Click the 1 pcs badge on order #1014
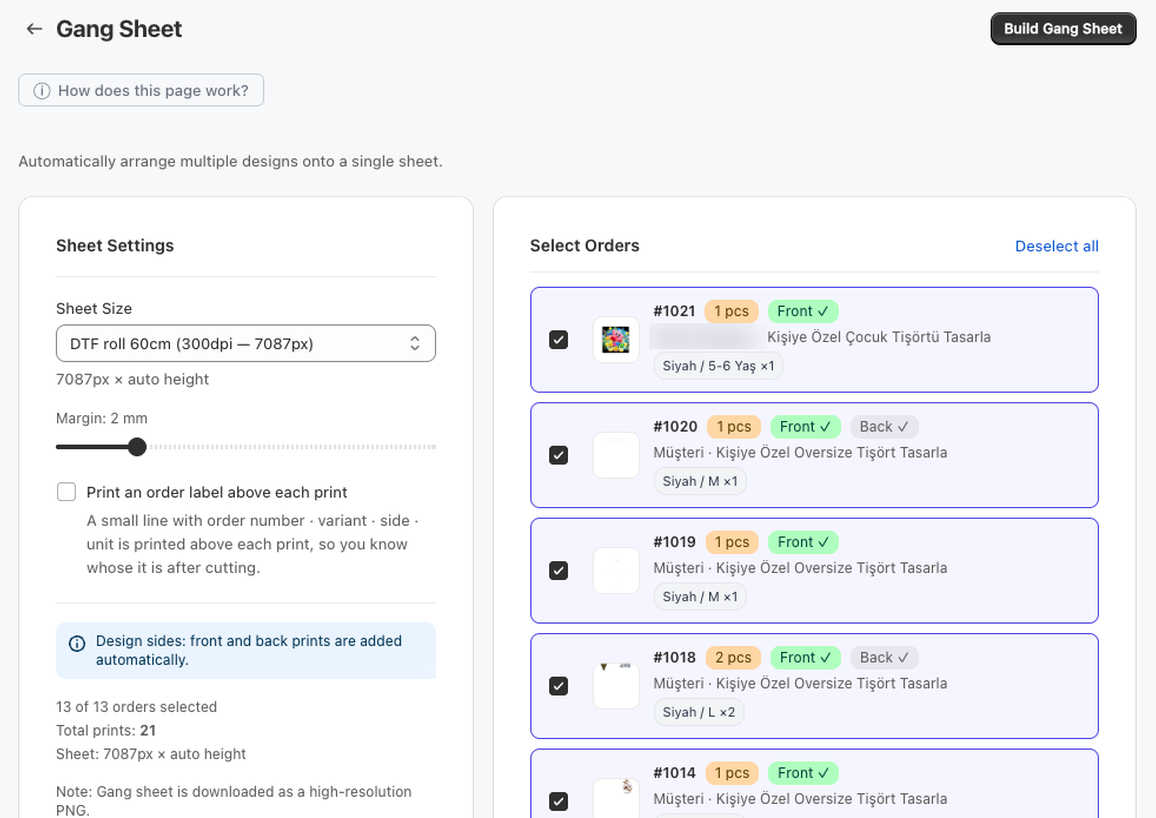This screenshot has width=1156, height=818. (x=731, y=773)
